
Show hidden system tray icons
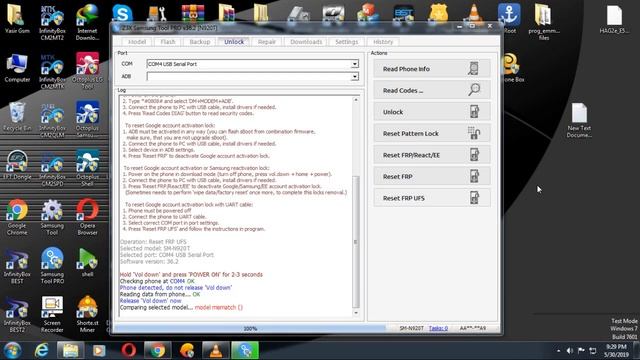tap(558, 351)
